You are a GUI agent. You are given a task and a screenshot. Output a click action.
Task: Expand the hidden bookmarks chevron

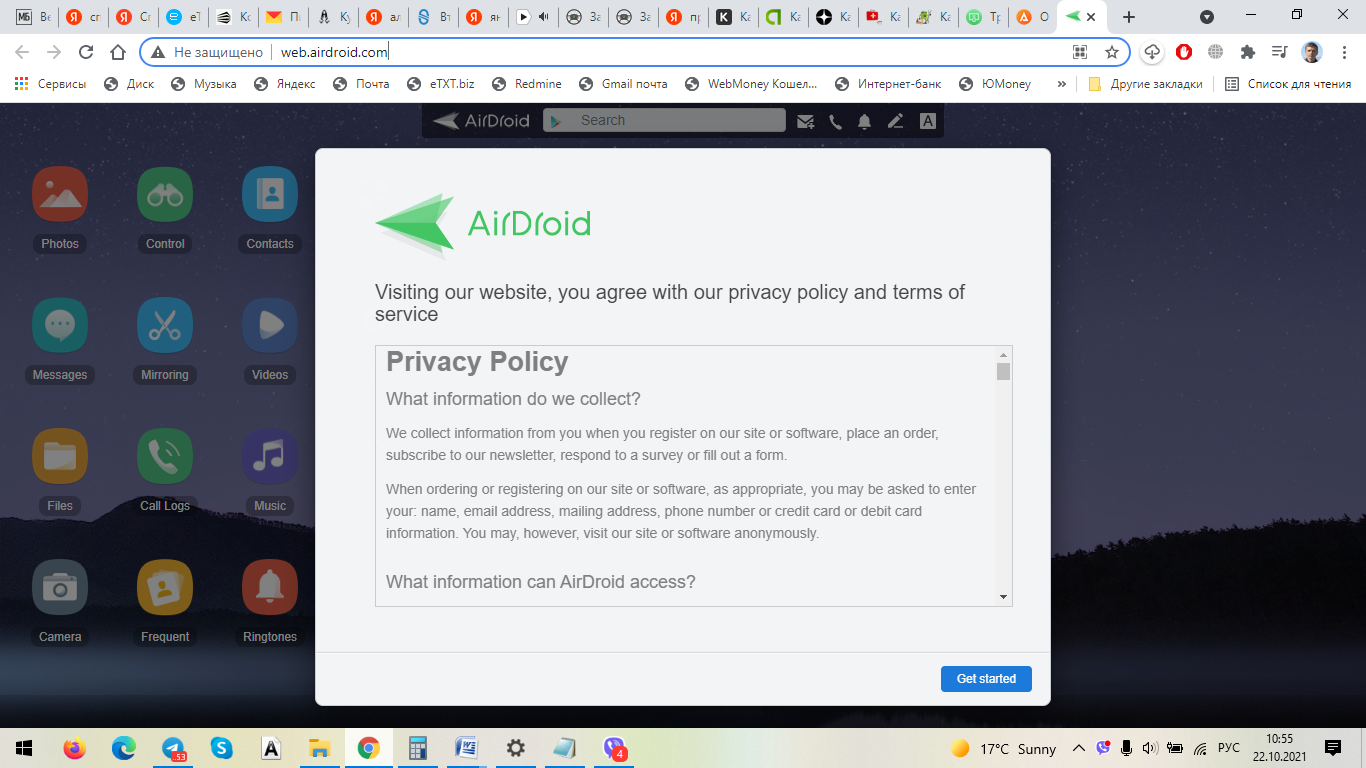(x=1061, y=84)
